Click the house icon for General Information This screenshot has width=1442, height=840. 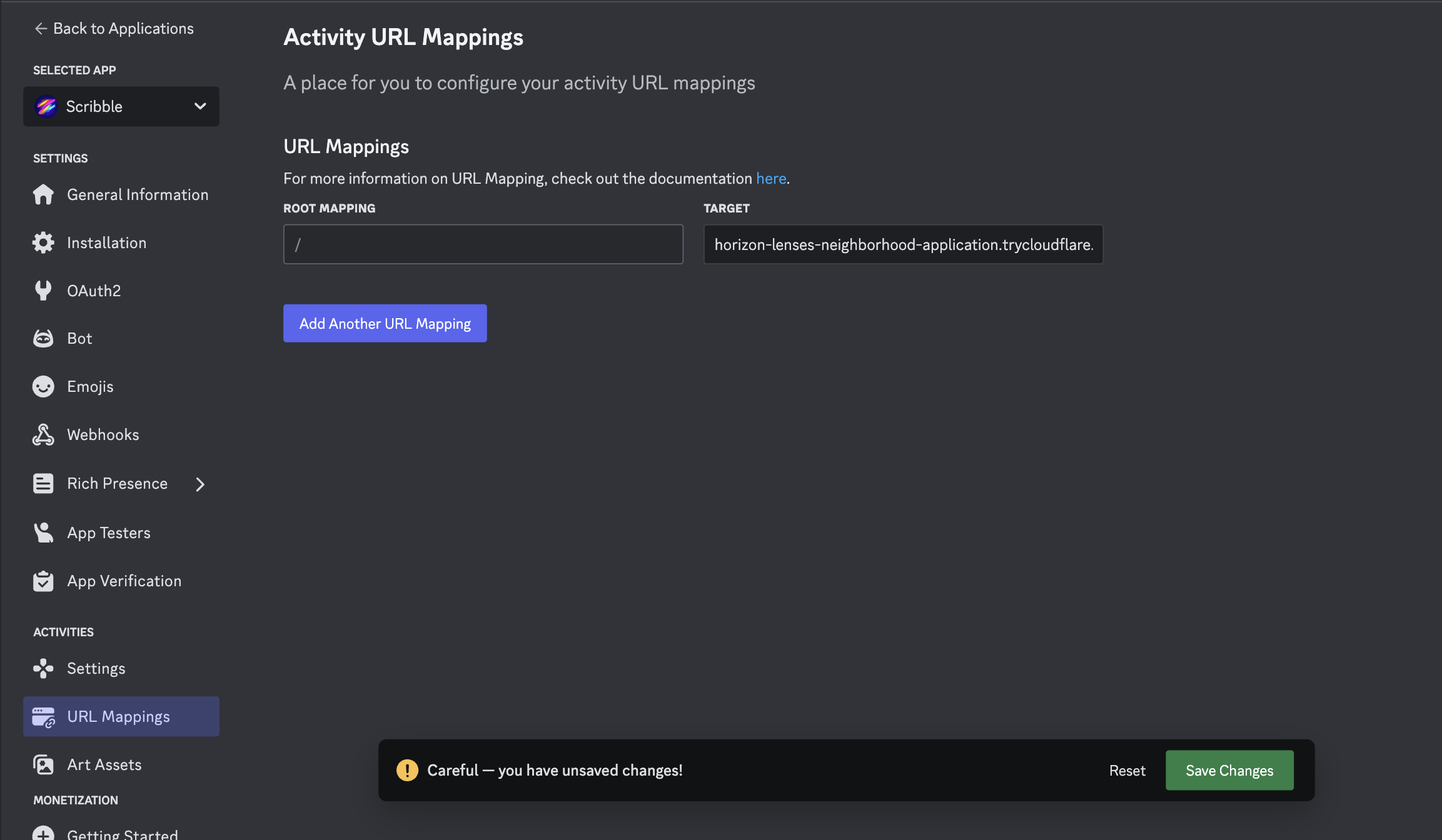tap(43, 194)
